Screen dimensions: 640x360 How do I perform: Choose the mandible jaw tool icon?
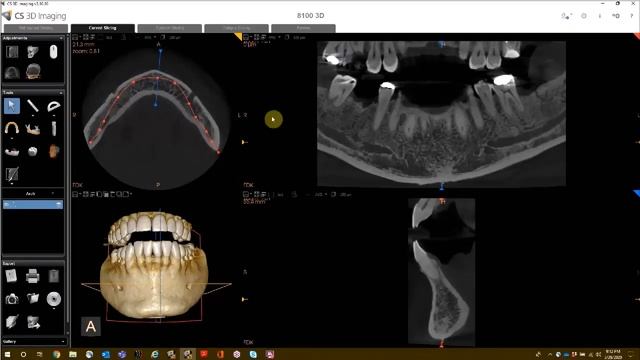point(33,129)
